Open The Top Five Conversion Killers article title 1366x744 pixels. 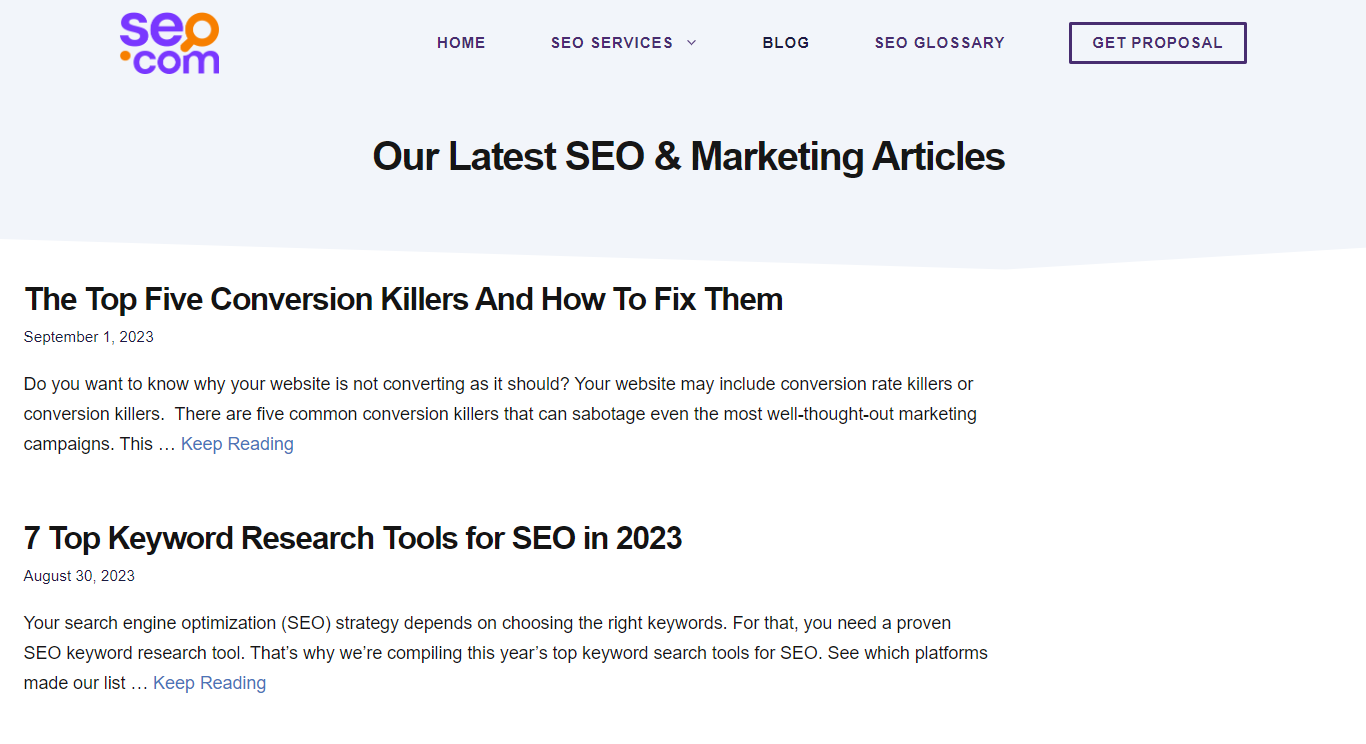click(x=403, y=299)
